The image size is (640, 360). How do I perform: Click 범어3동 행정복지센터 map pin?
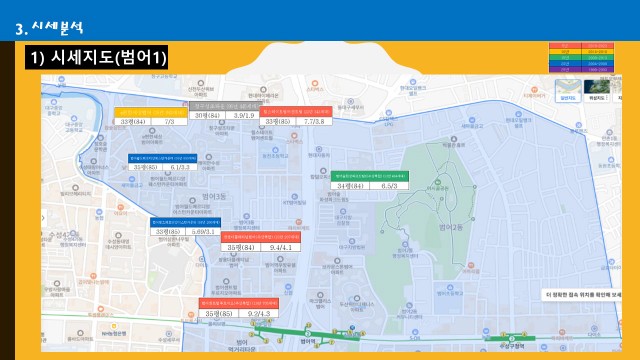[x=247, y=216]
